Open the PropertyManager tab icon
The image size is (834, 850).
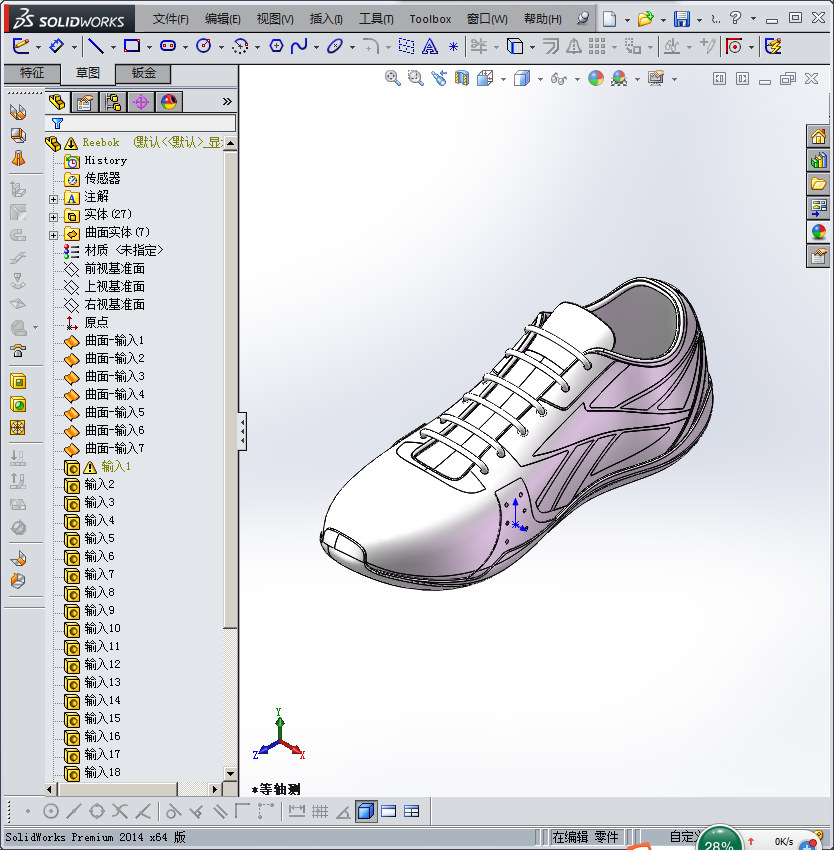(85, 102)
